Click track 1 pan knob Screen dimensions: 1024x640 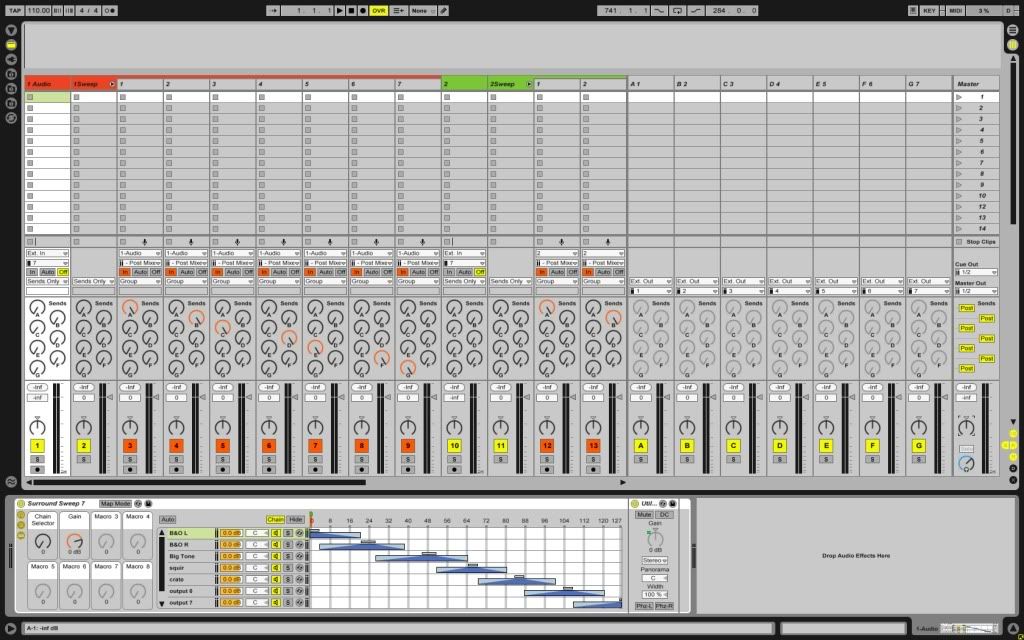pos(37,427)
